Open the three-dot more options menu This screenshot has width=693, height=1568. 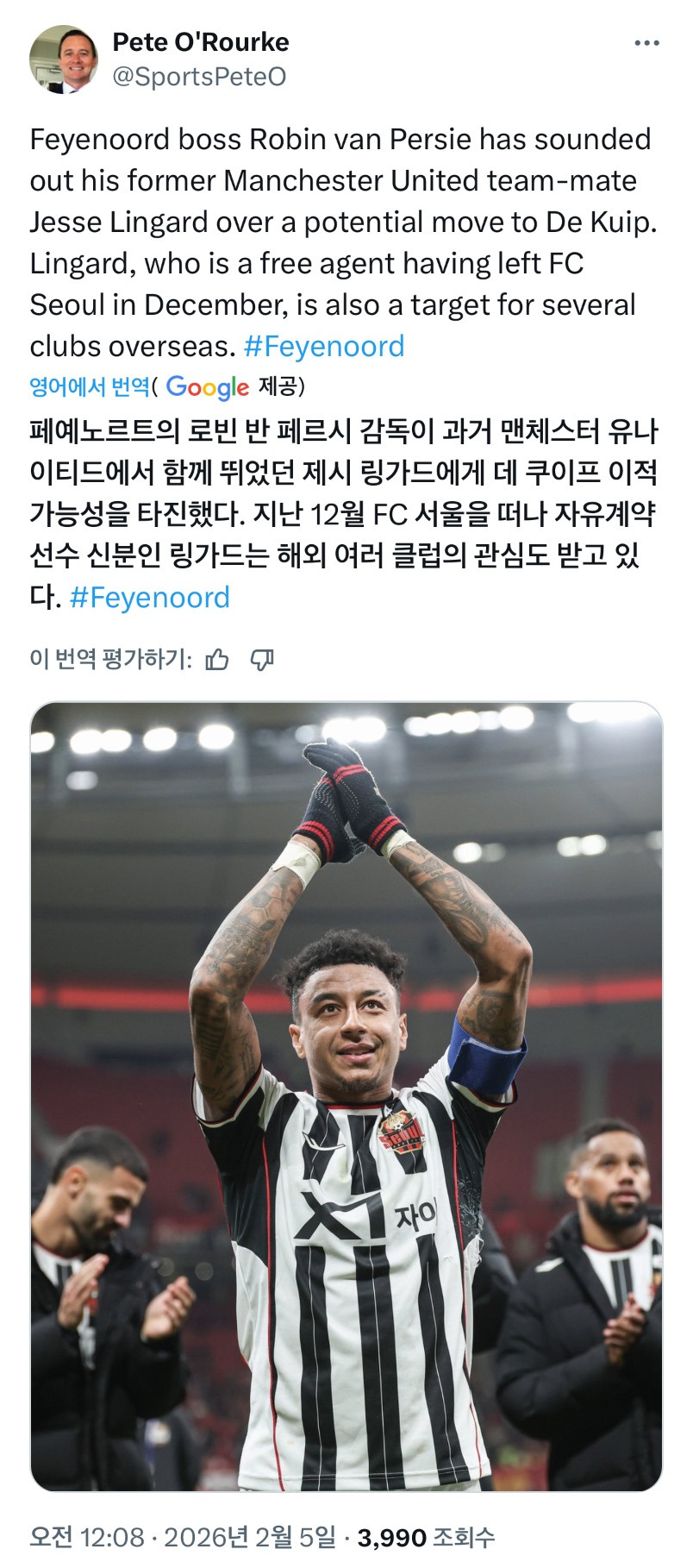(646, 43)
